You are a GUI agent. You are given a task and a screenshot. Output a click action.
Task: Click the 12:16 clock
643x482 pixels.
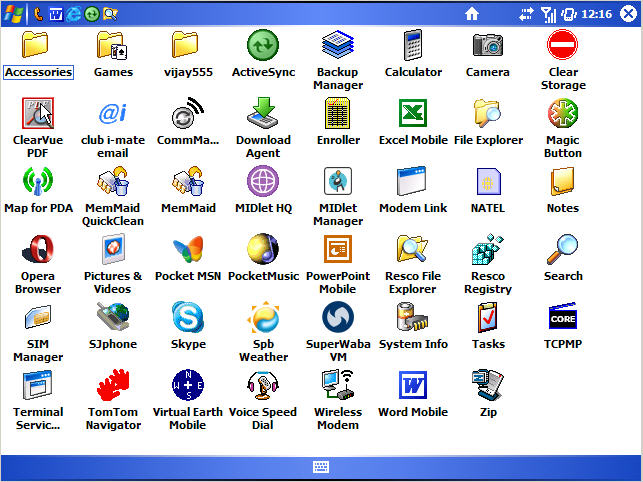[x=597, y=14]
